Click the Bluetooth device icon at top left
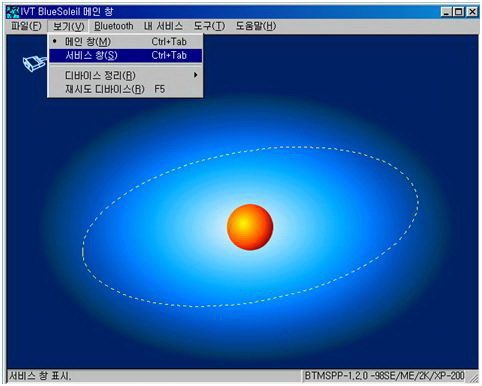The width and height of the screenshot is (482, 386). (x=34, y=63)
